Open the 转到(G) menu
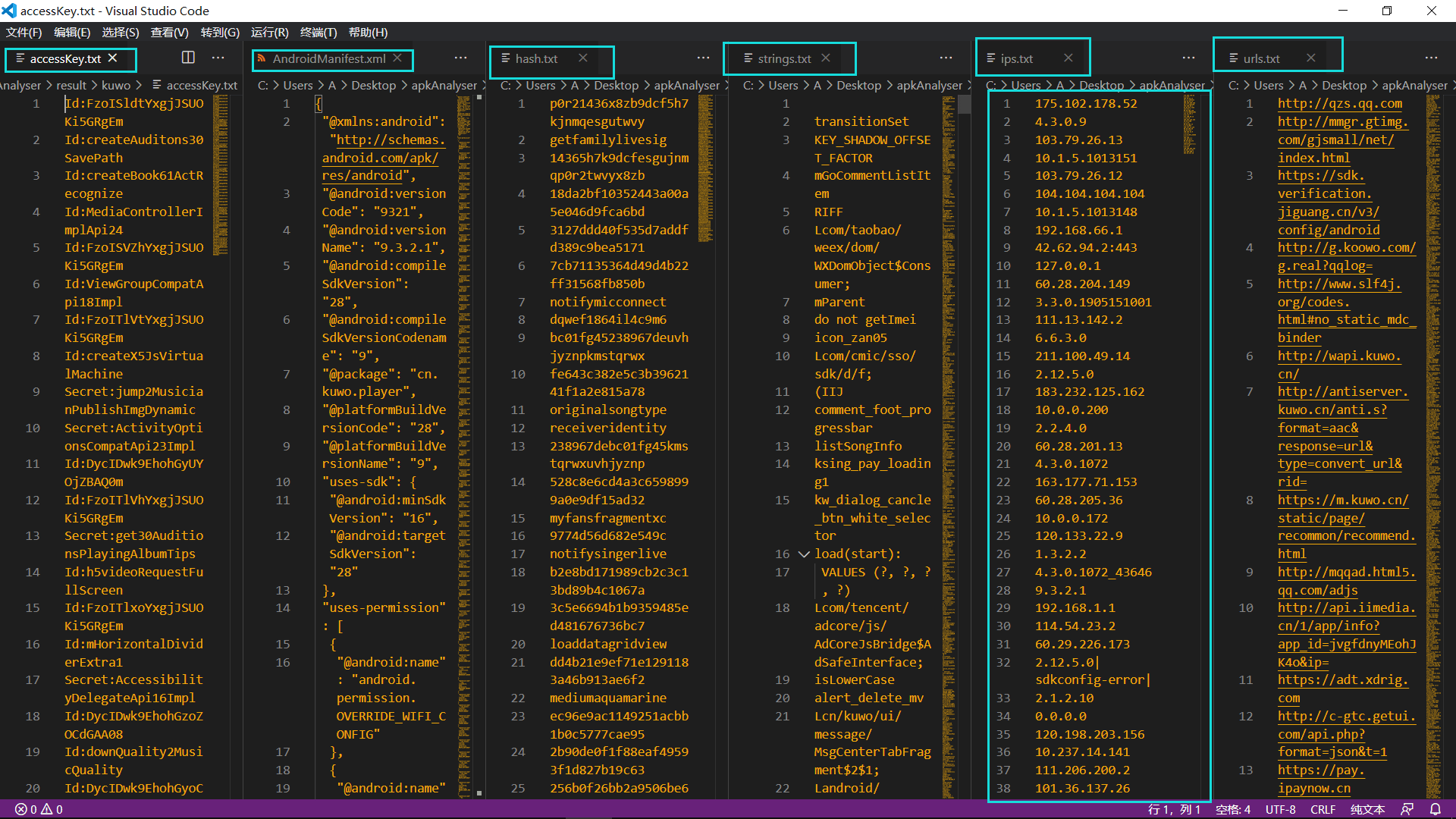This screenshot has width=1456, height=819. point(220,33)
